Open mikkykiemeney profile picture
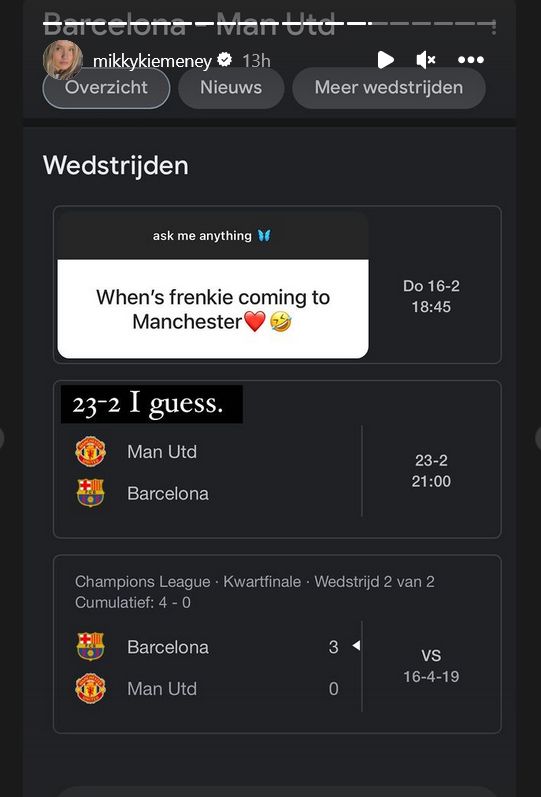Image resolution: width=541 pixels, height=797 pixels. (63, 59)
